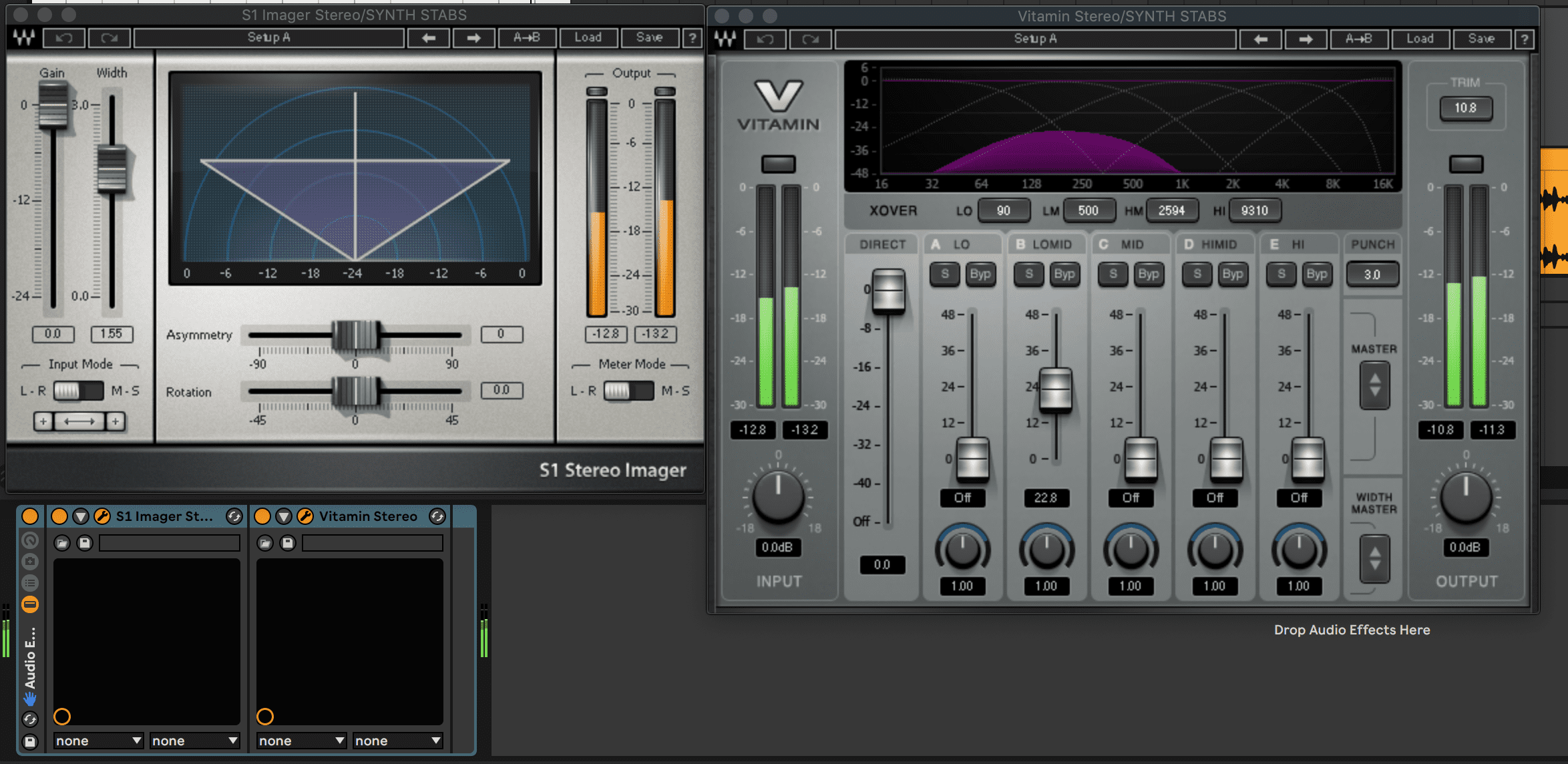Click A→B button in S1 Imager
The image size is (1568, 764).
point(527,38)
